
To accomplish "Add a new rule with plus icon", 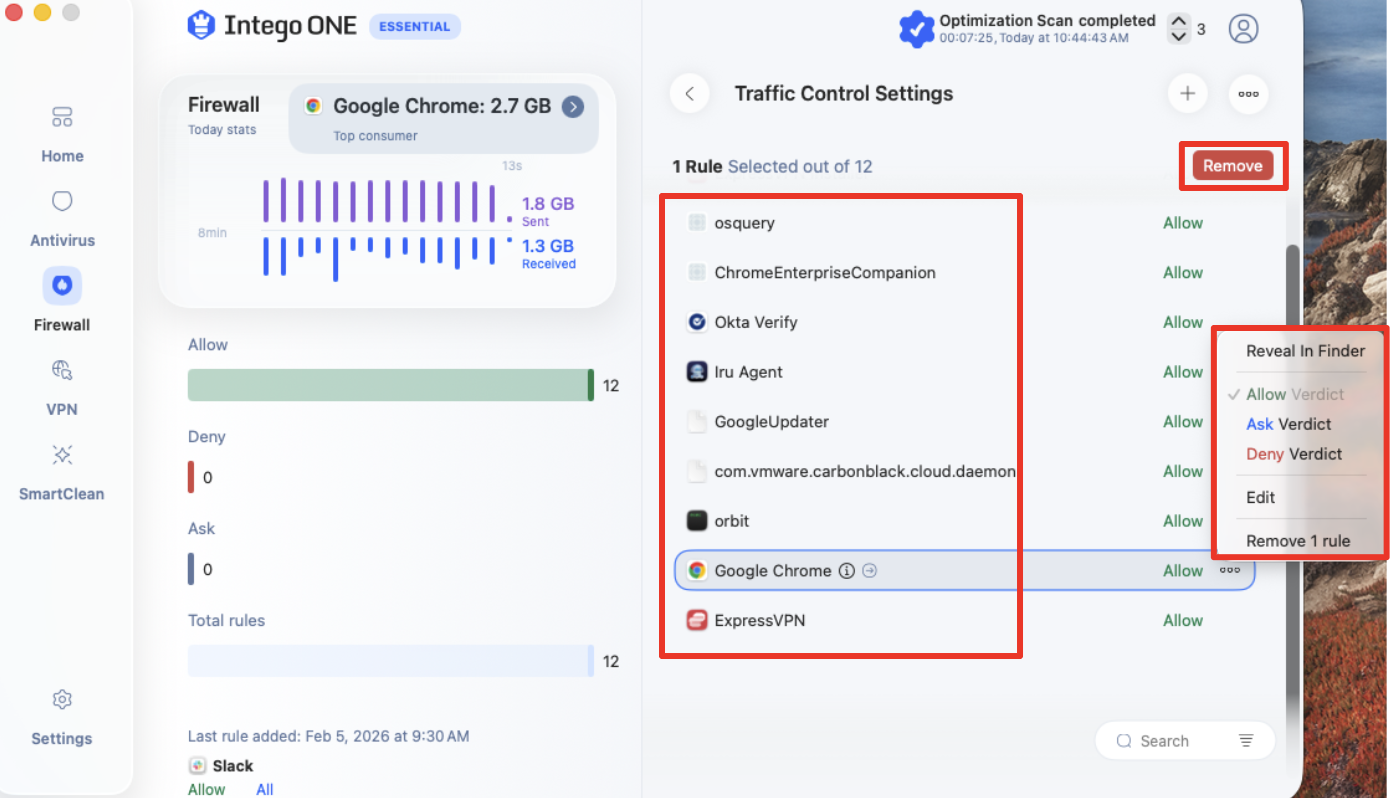I will coord(1188,94).
